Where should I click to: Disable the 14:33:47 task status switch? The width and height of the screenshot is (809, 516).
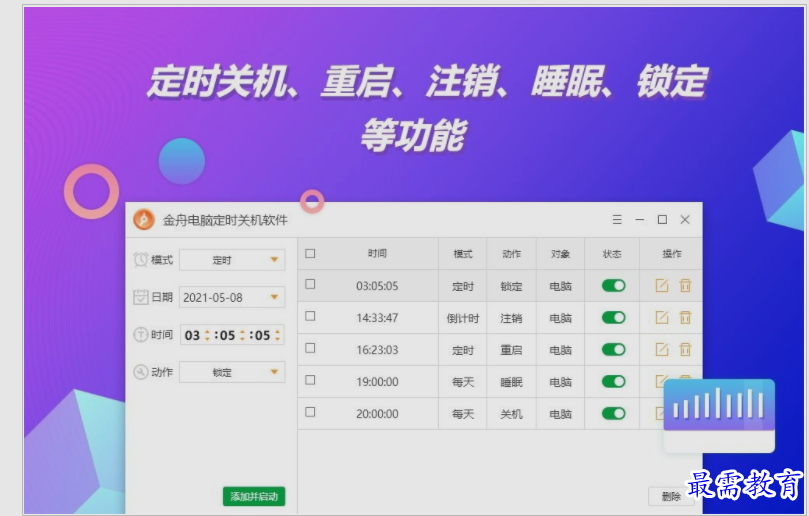613,317
